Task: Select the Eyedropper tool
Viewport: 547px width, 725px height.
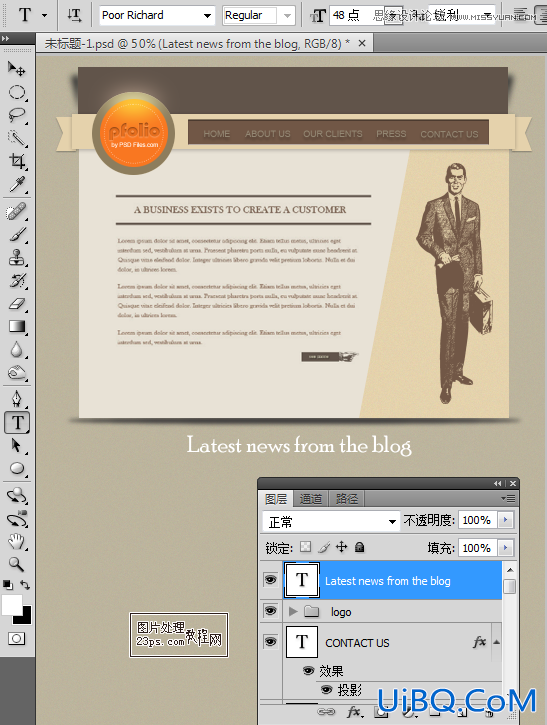Action: click(x=17, y=184)
